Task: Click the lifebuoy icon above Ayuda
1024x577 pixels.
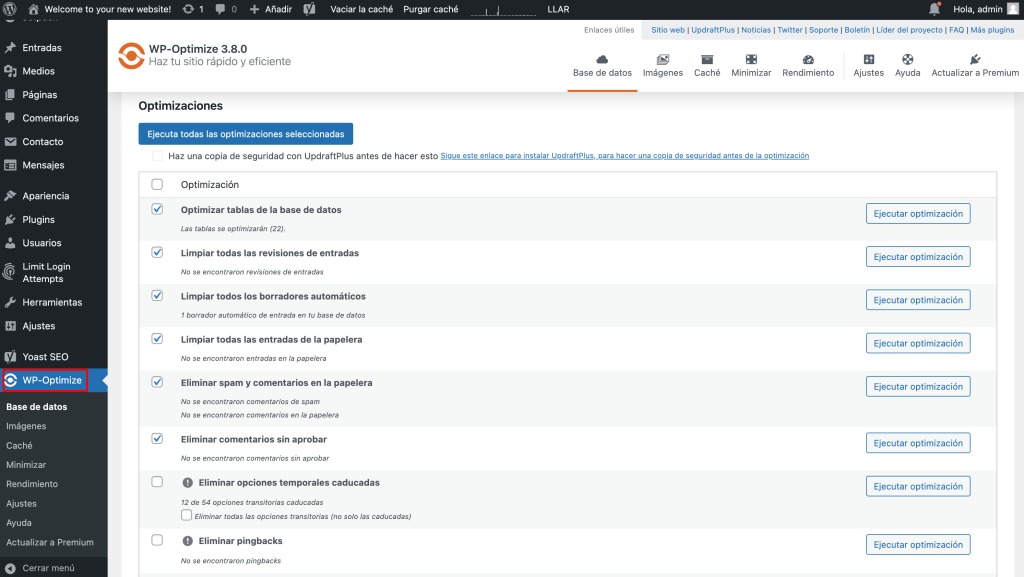Action: (908, 59)
